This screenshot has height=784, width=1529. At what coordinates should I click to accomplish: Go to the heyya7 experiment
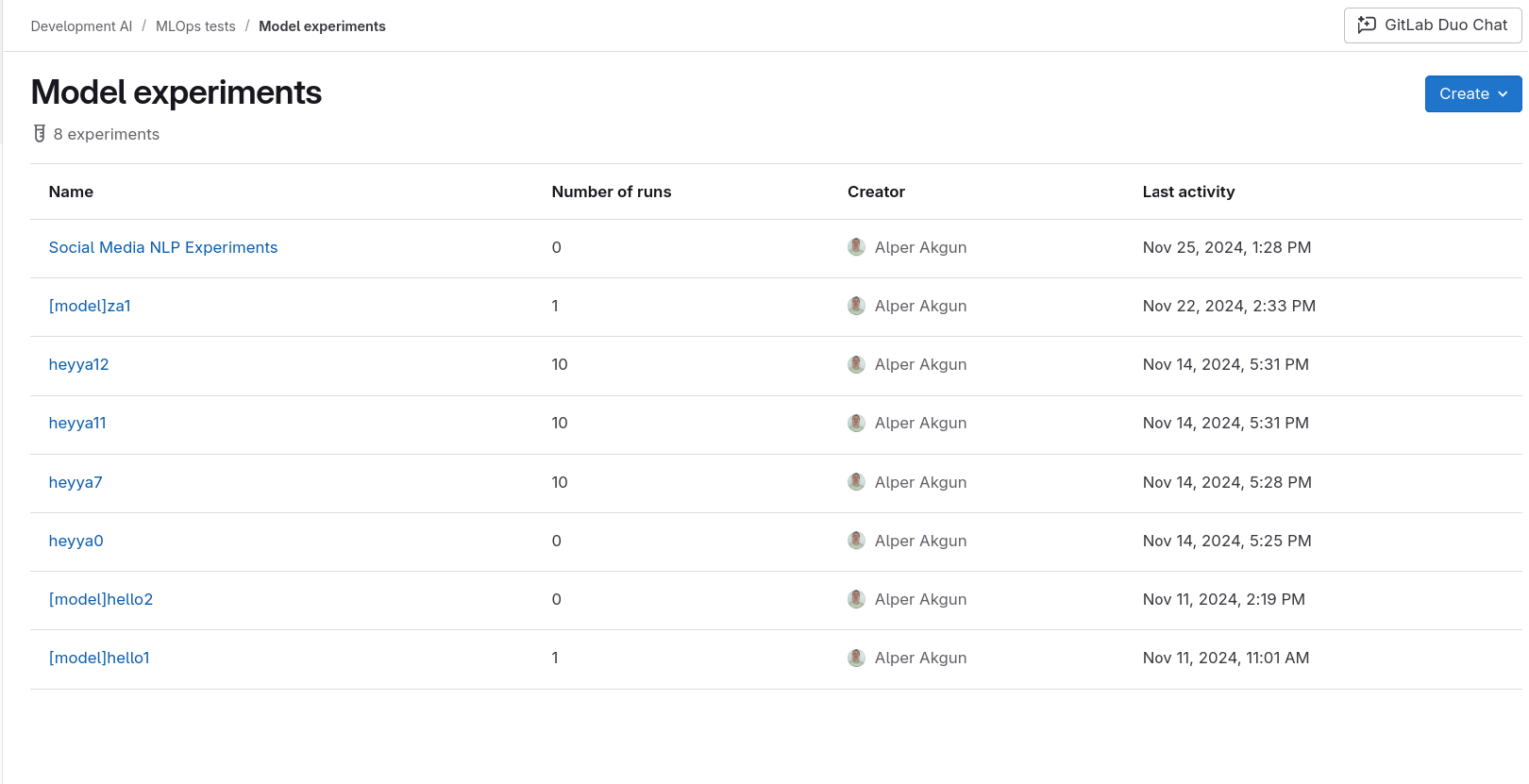(x=76, y=482)
